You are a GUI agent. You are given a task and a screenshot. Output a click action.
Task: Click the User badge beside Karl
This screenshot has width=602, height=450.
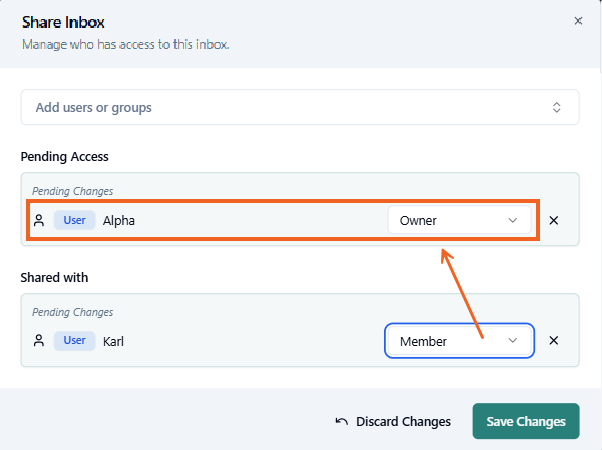[75, 341]
